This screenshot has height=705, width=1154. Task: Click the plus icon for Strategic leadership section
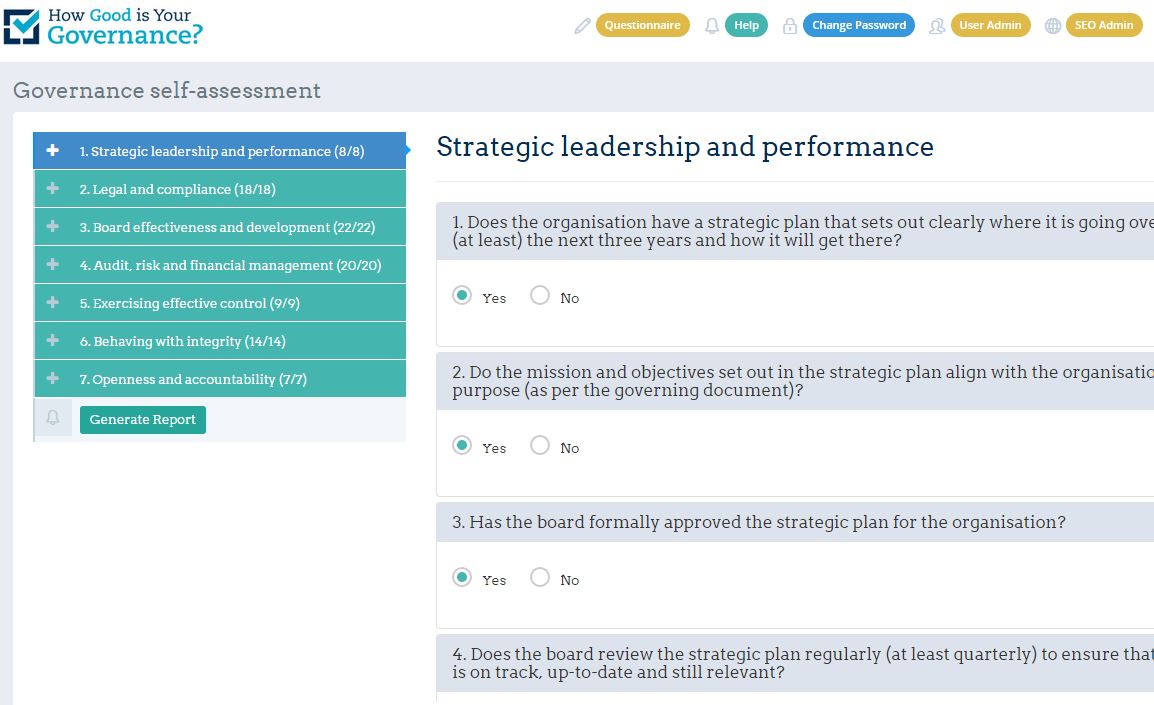[x=53, y=150]
